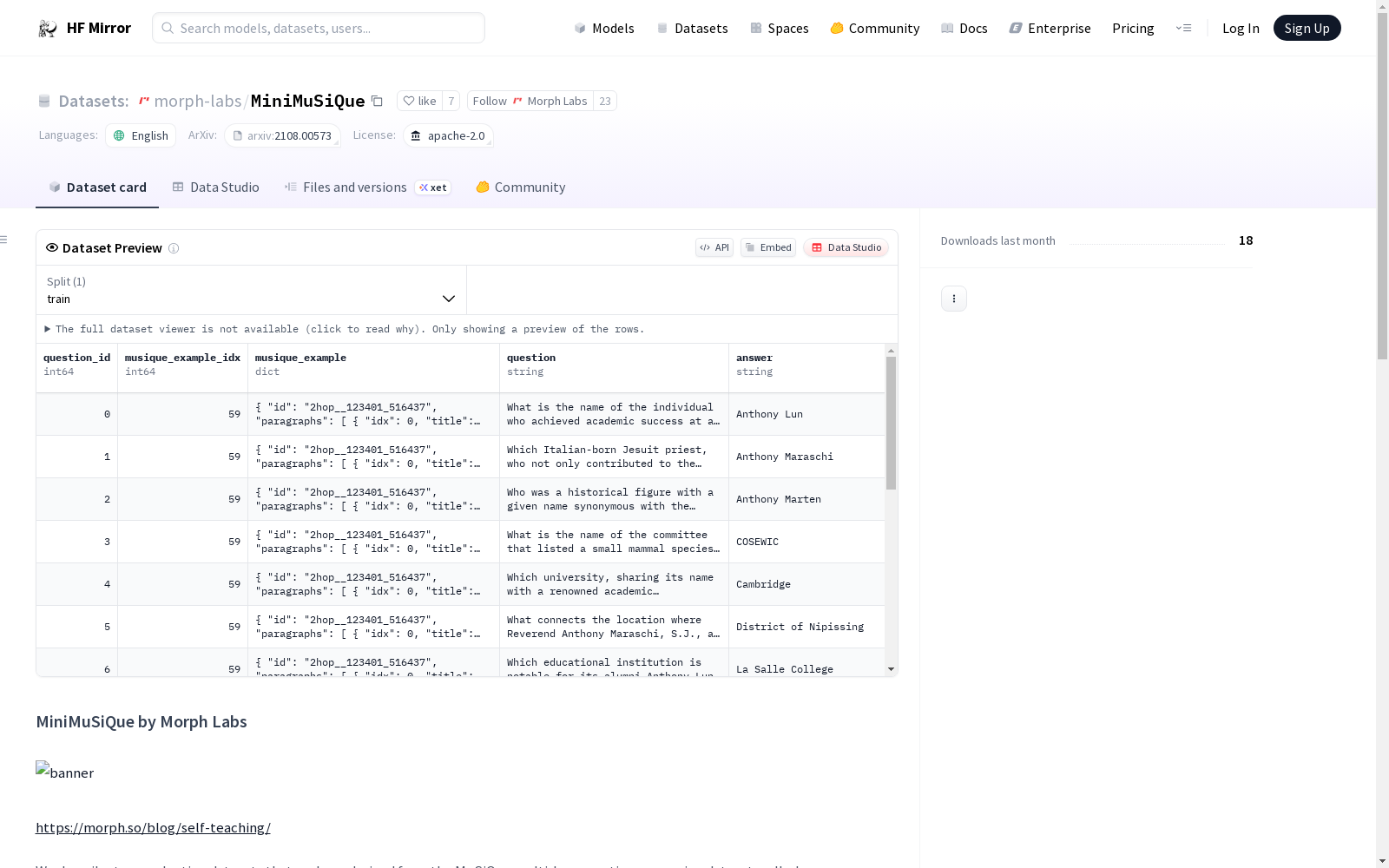Image resolution: width=1389 pixels, height=868 pixels.
Task: Open the arxiv:2108.00573 tag
Action: click(x=282, y=135)
